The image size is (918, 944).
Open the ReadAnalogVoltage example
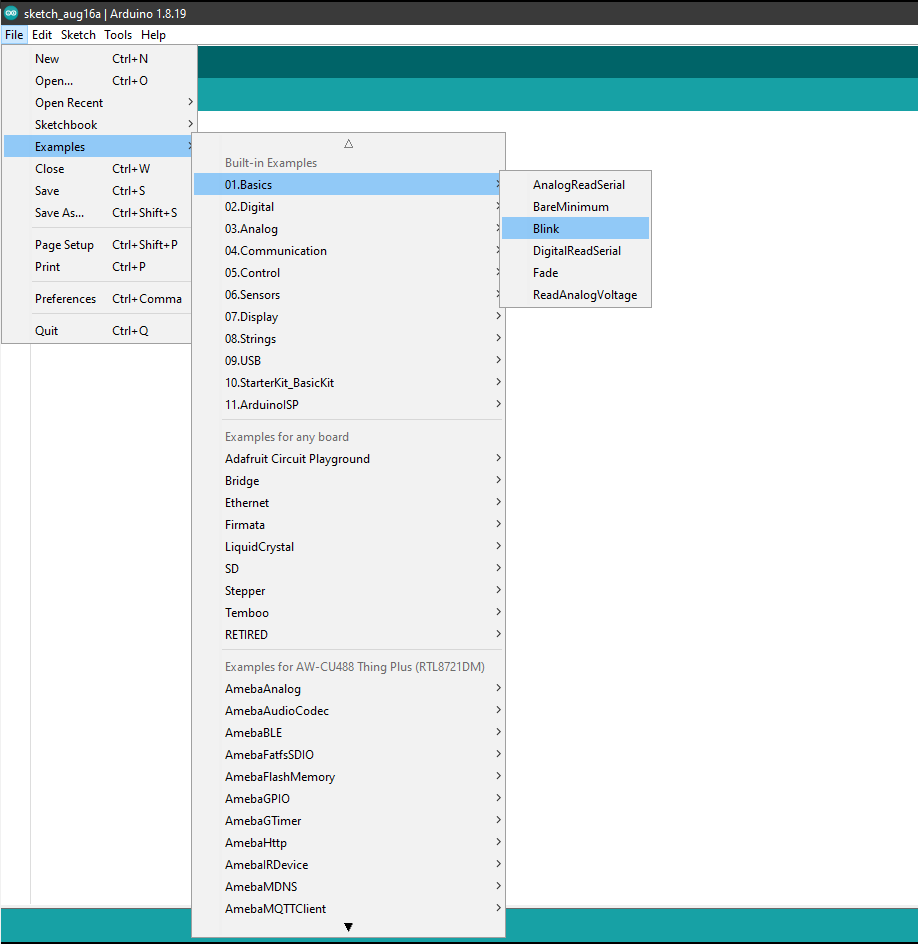pyautogui.click(x=575, y=295)
